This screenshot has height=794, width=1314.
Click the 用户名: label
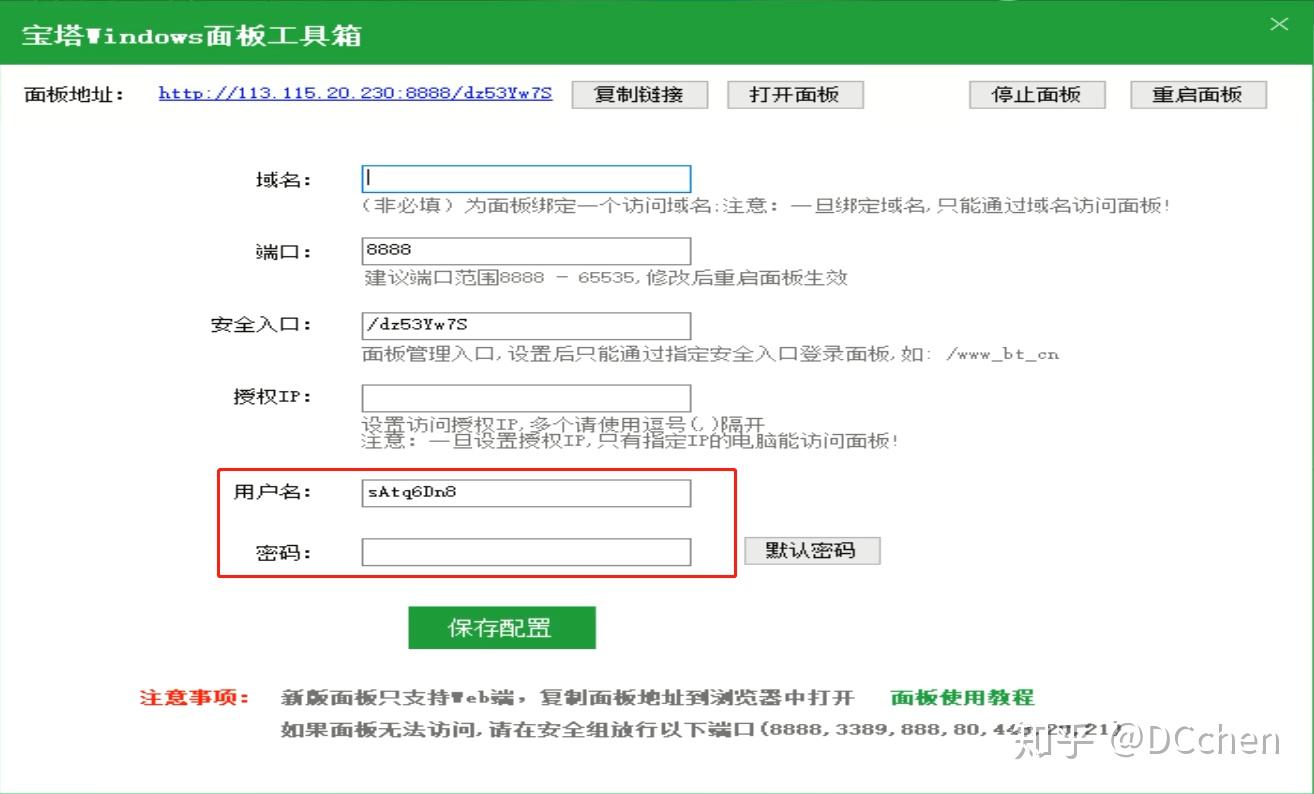[x=273, y=492]
